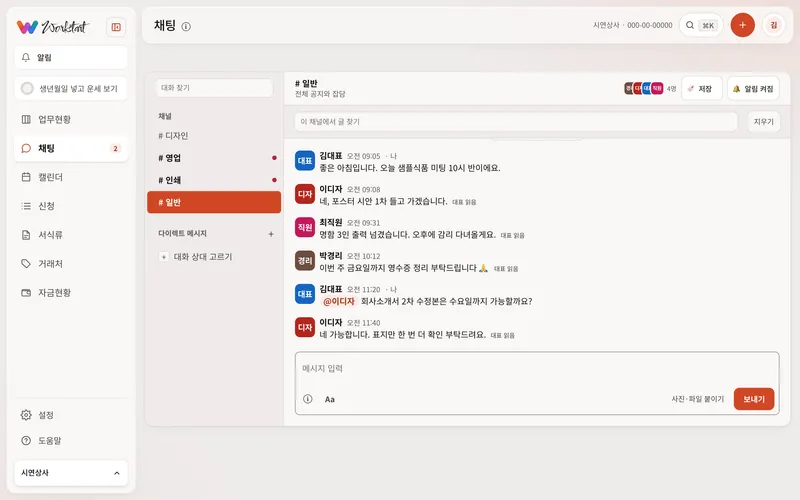Click the @이디자 mention tag
Screen dimensions: 800x500
coord(339,302)
